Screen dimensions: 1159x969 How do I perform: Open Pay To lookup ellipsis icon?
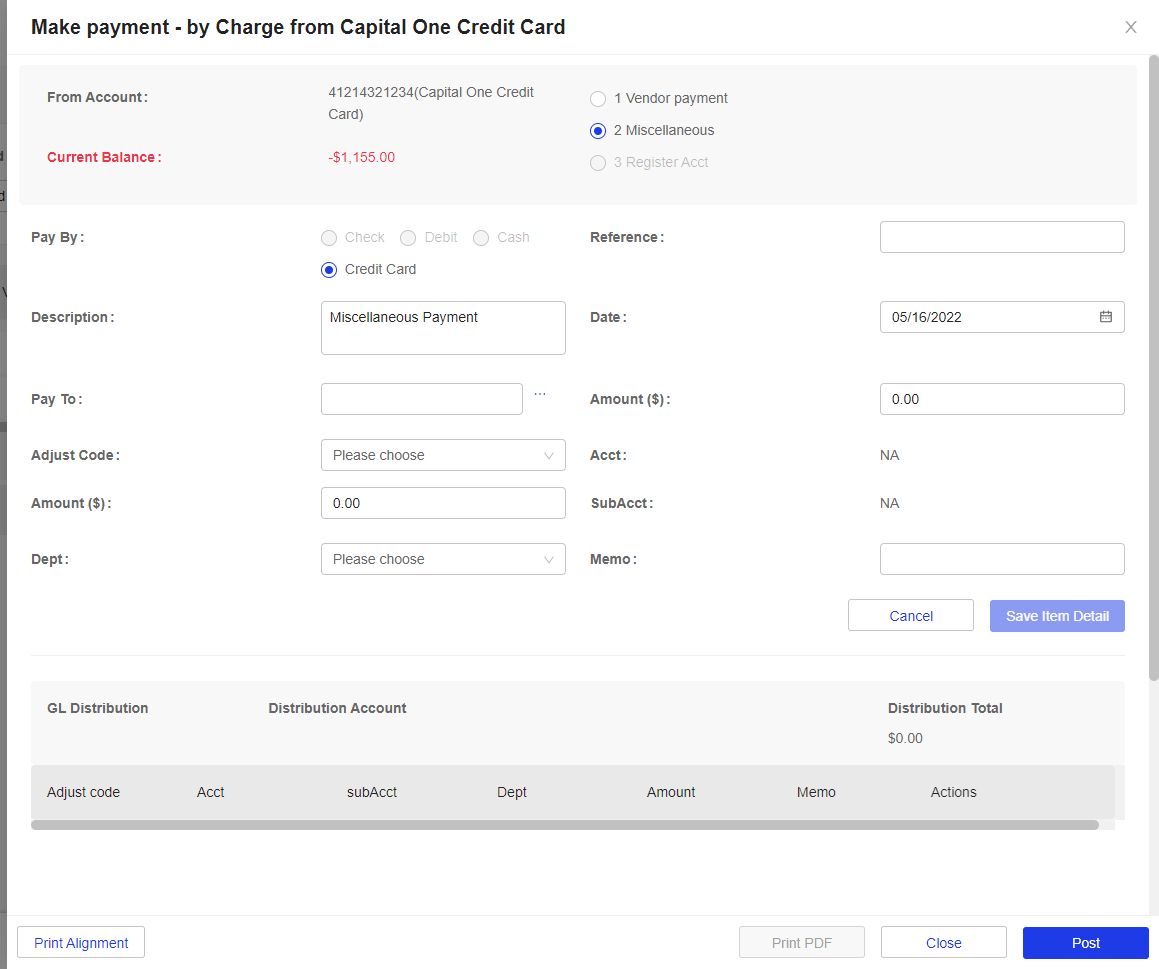coord(540,395)
